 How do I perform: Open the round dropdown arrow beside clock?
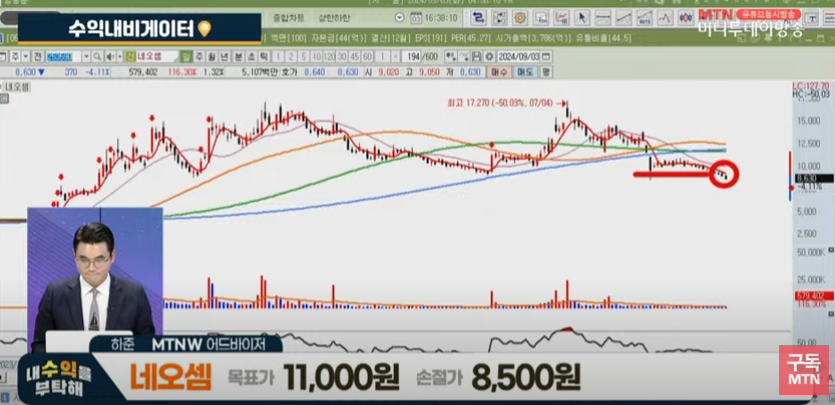pyautogui.click(x=400, y=18)
